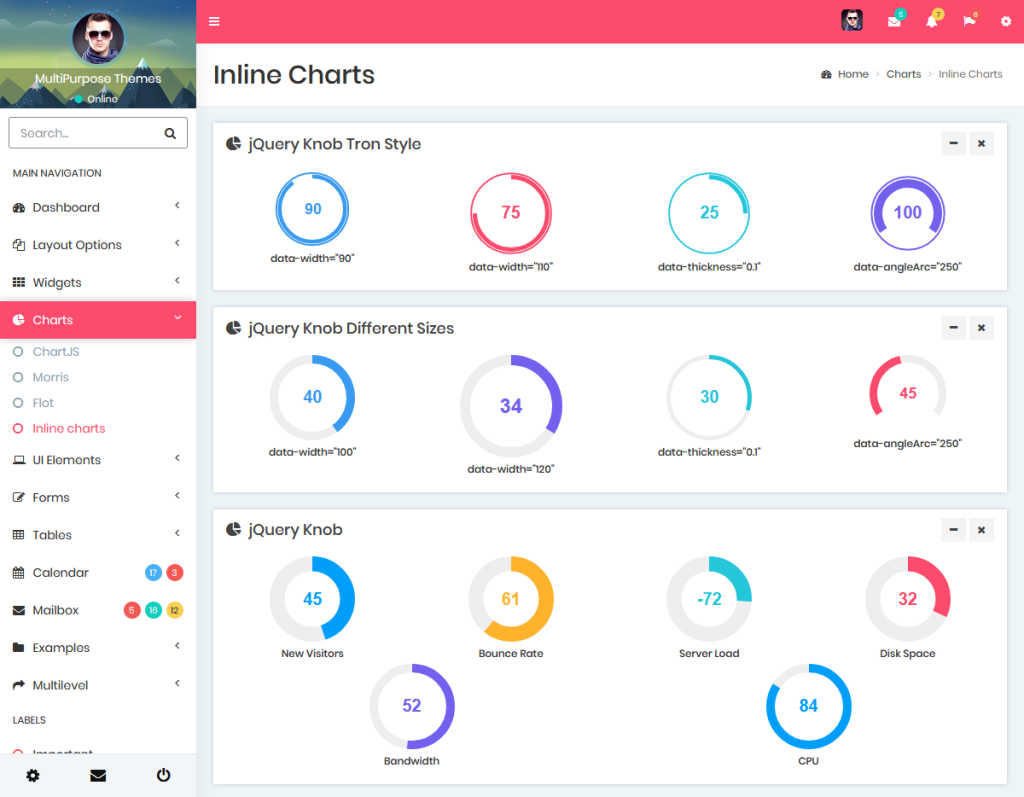
Task: Expand the Tables chevron
Action: click(177, 533)
